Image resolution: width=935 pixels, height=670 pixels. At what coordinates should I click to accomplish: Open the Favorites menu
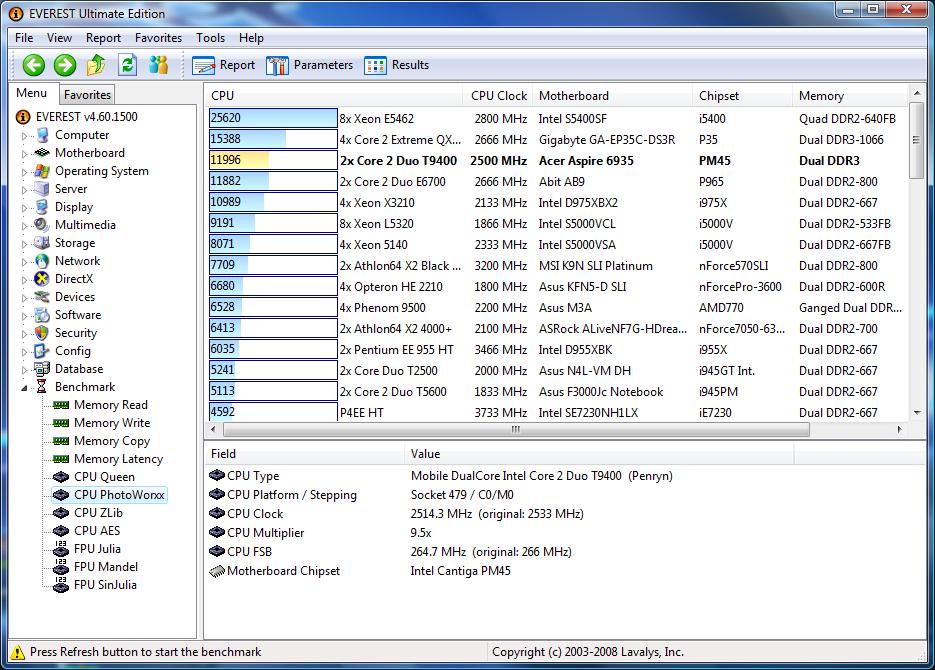(x=158, y=38)
